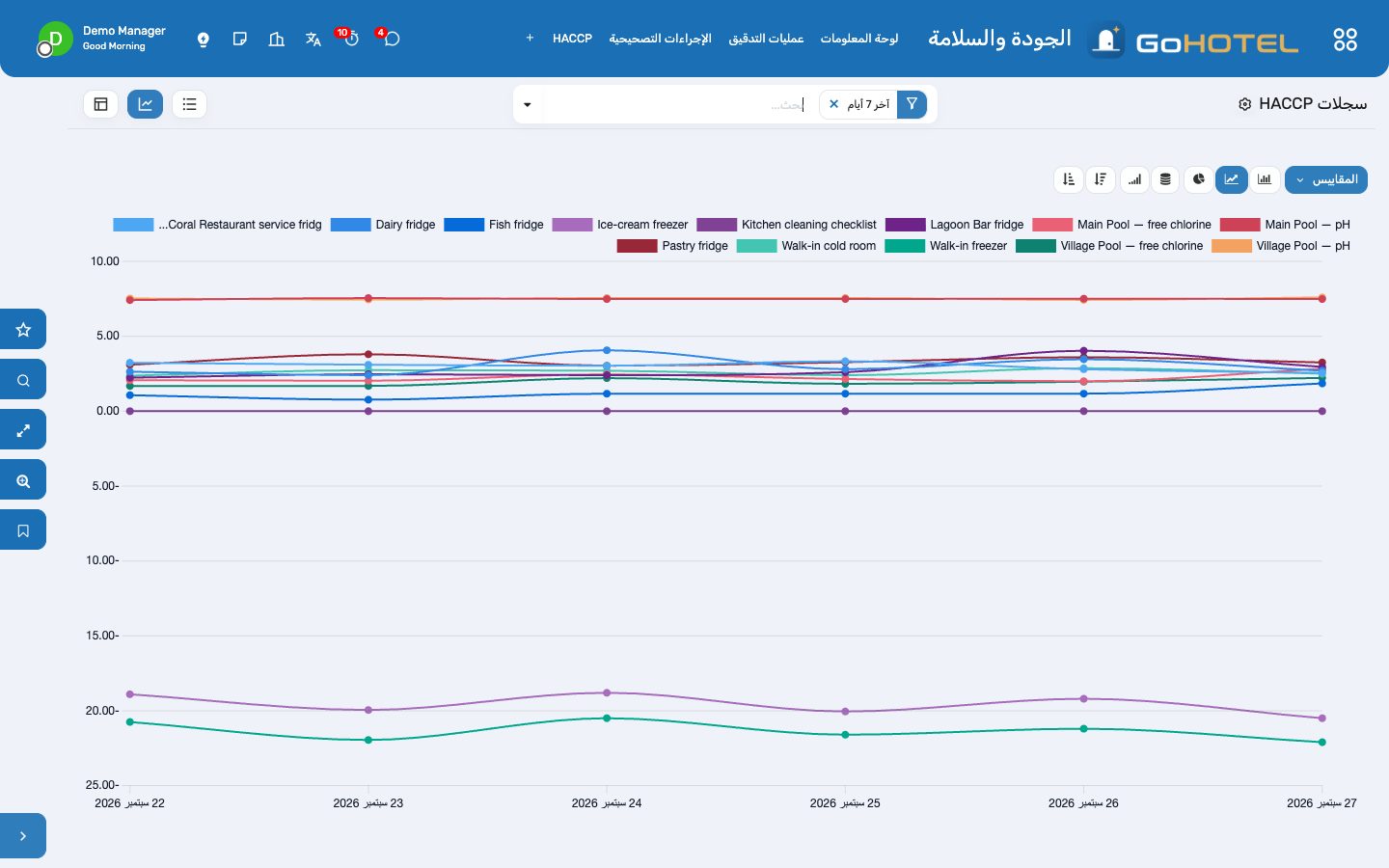Switch to pie chart type
Screen dimensions: 1389x868
[1198, 179]
